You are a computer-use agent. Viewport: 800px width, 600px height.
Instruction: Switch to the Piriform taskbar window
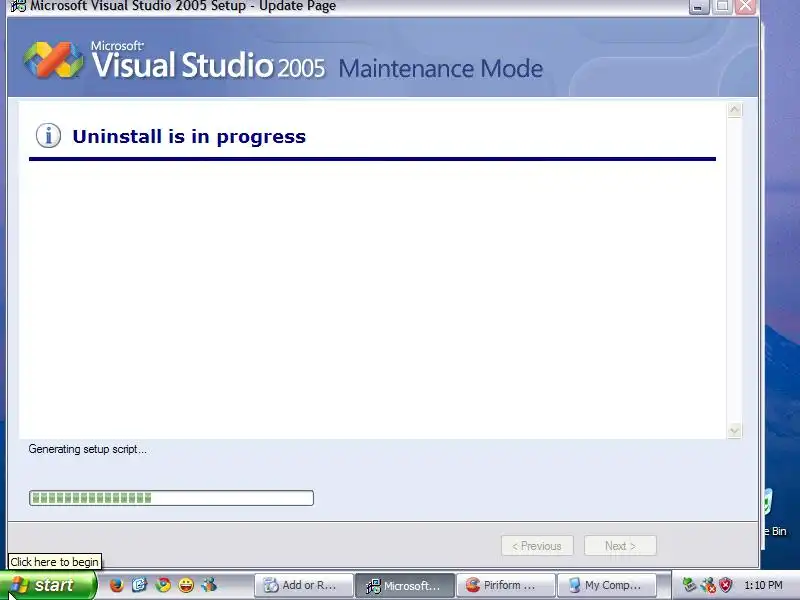click(x=506, y=585)
